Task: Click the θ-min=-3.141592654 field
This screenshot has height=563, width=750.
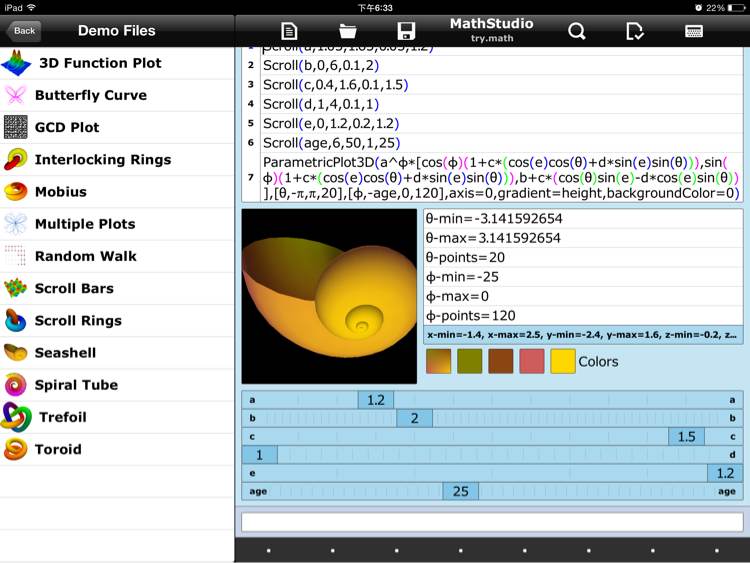Action: (583, 219)
